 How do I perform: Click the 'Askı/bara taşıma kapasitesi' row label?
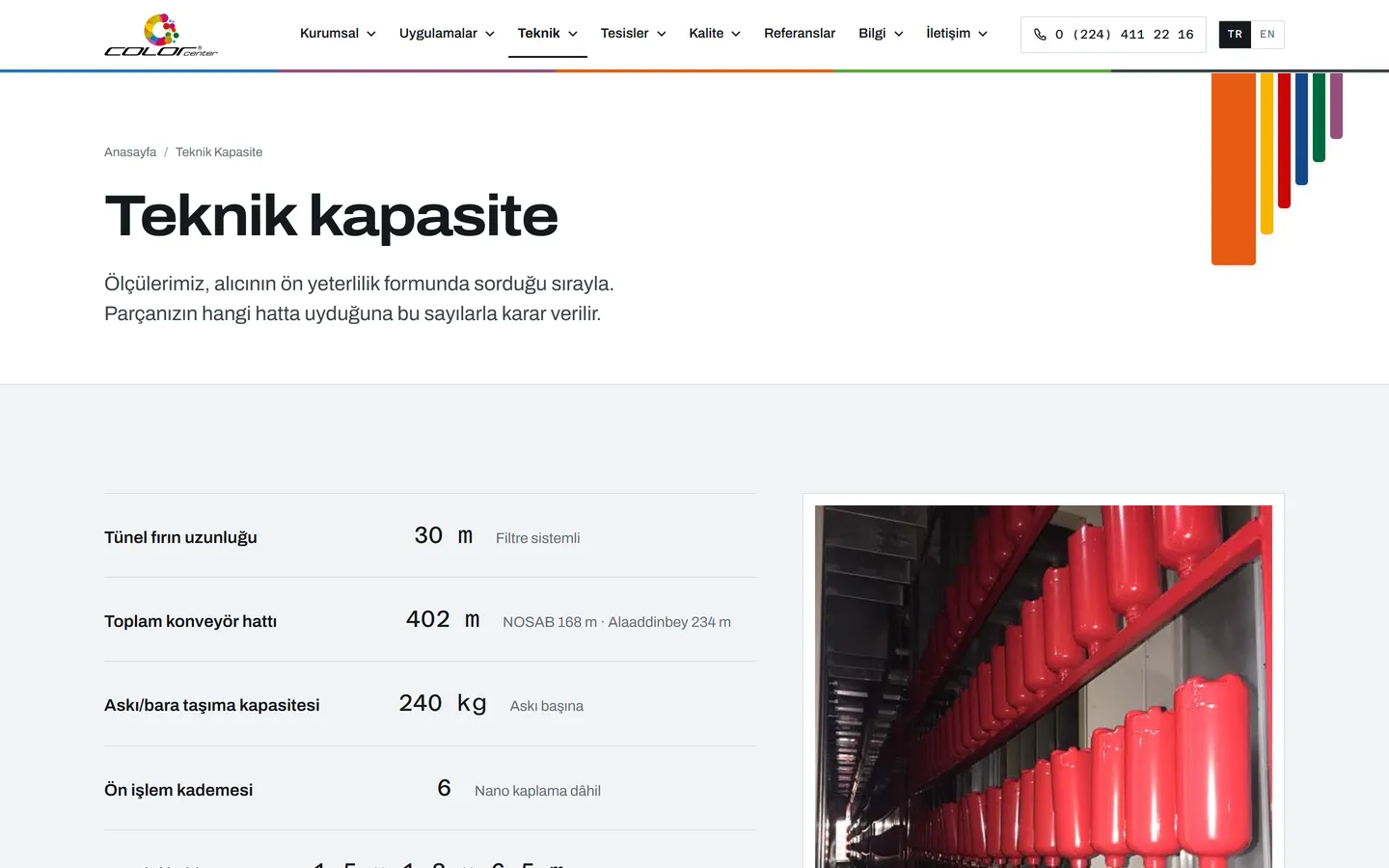pyautogui.click(x=211, y=705)
